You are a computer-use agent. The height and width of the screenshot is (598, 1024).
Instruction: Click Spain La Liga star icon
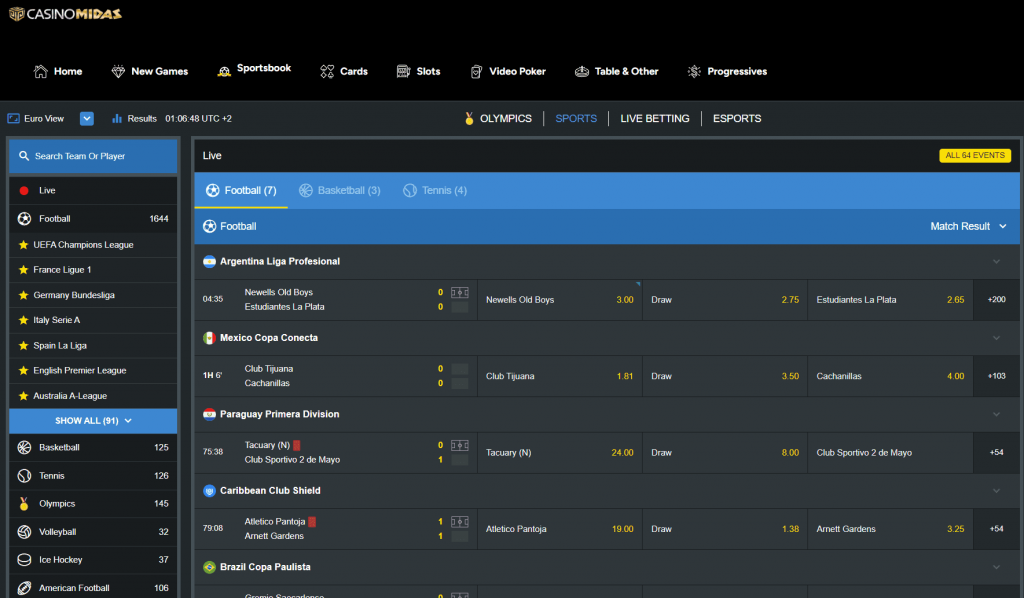[x=24, y=345]
